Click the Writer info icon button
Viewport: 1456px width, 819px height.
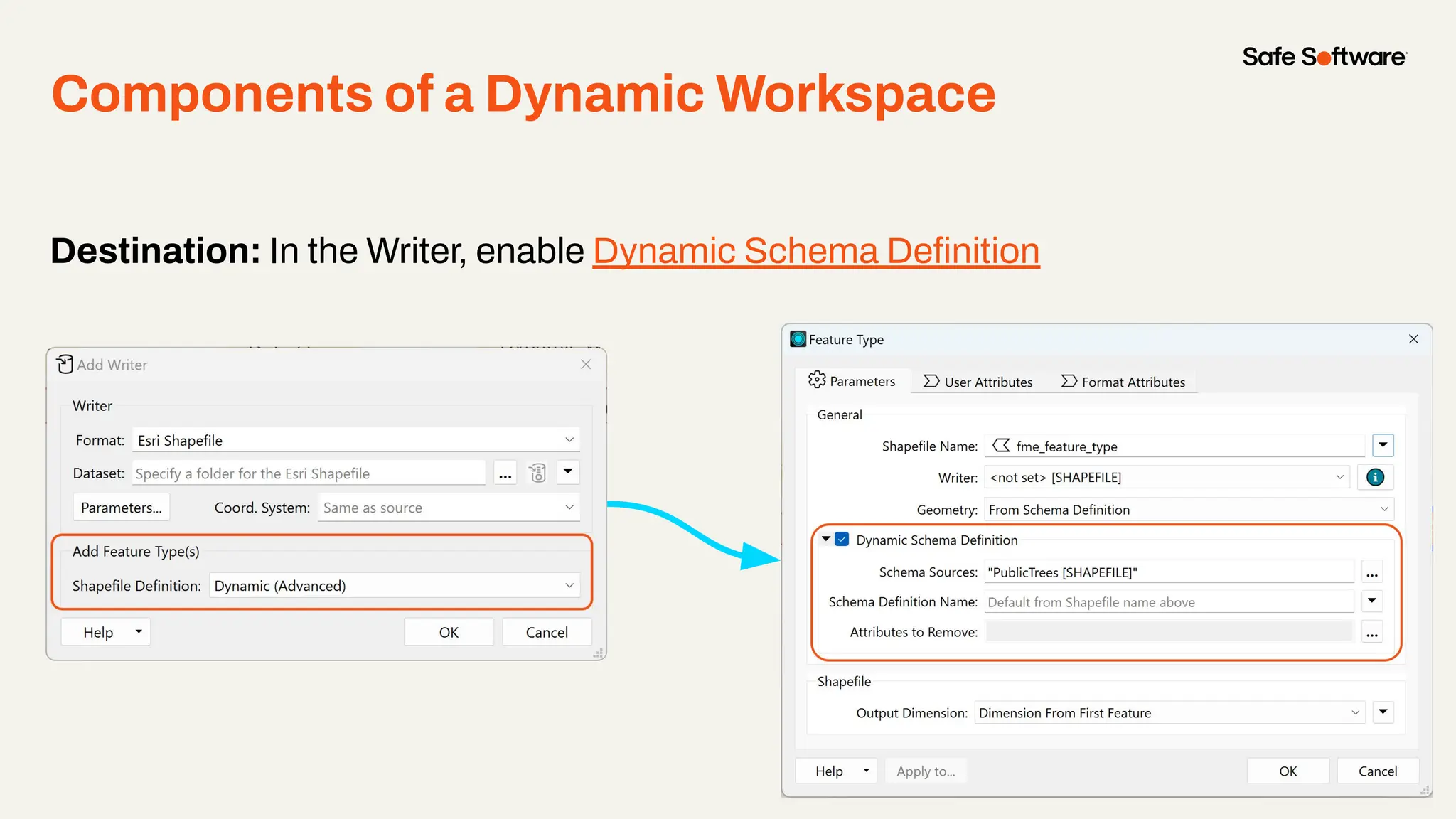click(x=1375, y=477)
